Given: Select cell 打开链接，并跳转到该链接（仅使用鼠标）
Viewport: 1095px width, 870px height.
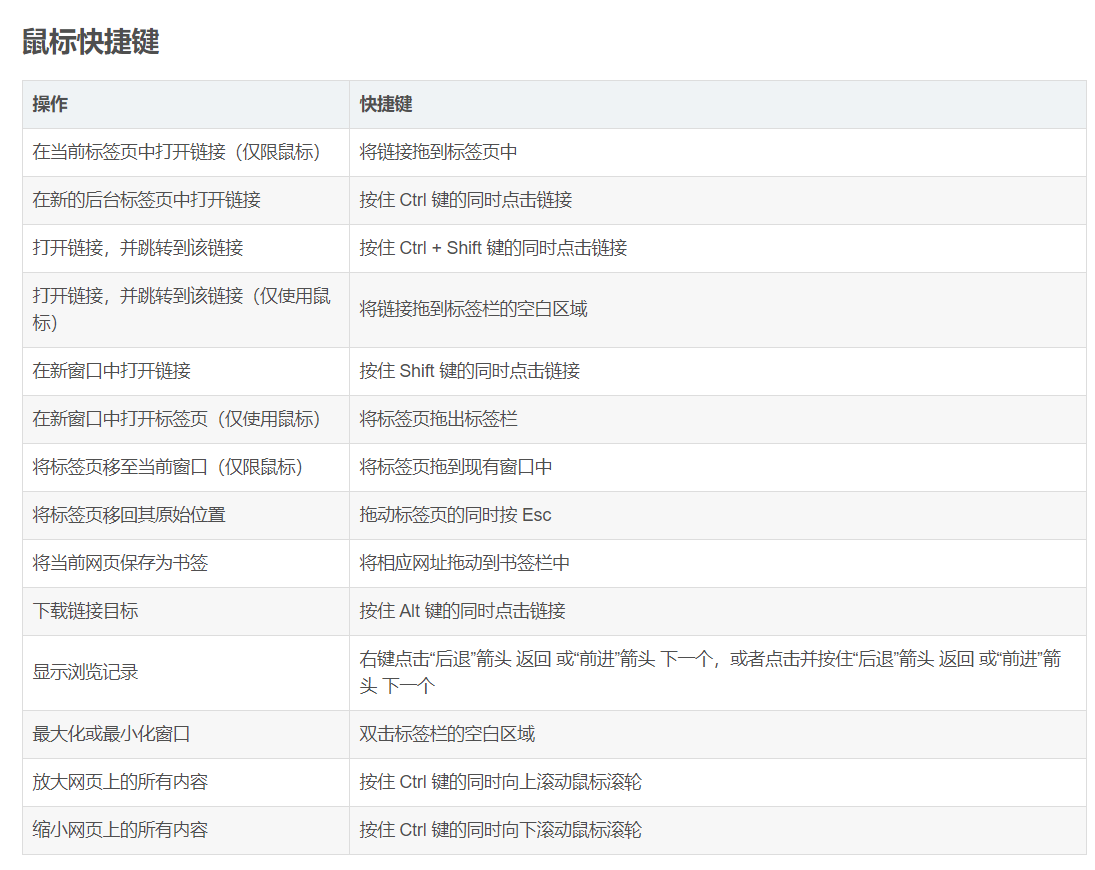Looking at the screenshot, I should pyautogui.click(x=186, y=310).
